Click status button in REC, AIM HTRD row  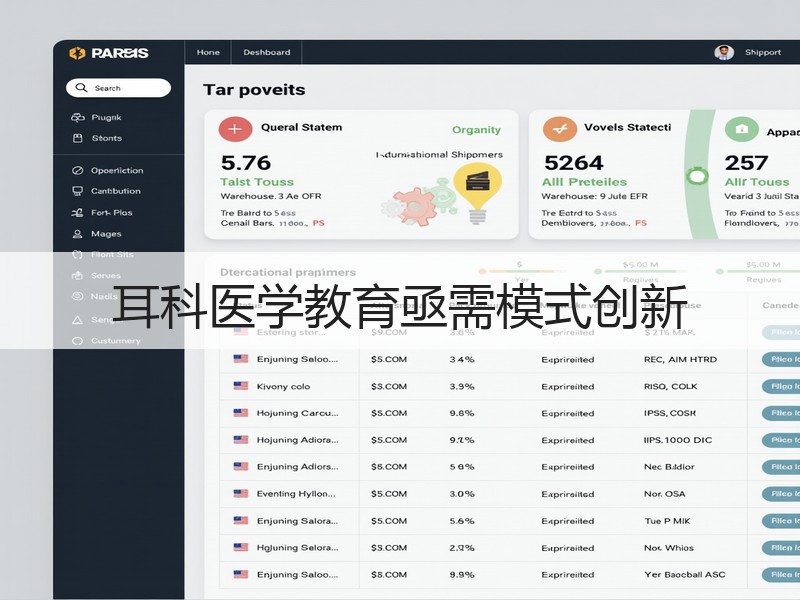pyautogui.click(x=781, y=359)
